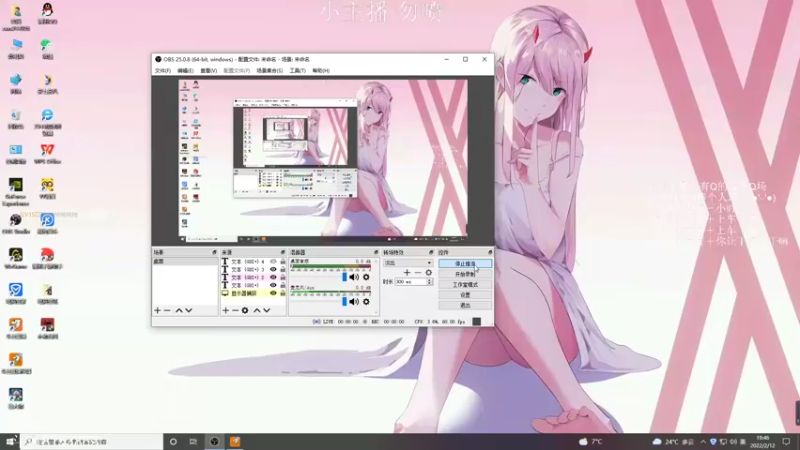This screenshot has height=450, width=800.
Task: Switch to OBS taskbar icon
Action: click(214, 442)
